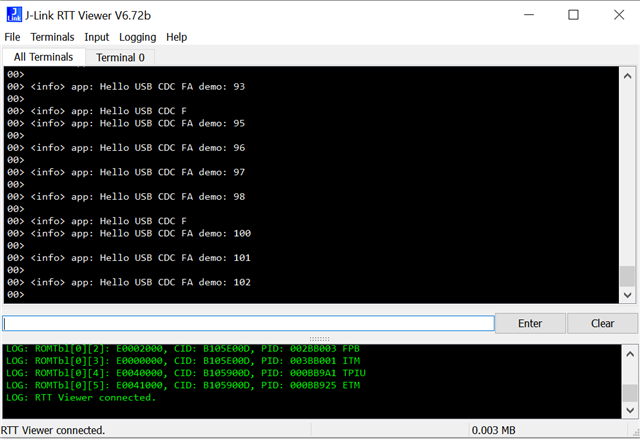Viewport: 640px width, 439px height.
Task: Open the Help menu
Action: [x=176, y=37]
